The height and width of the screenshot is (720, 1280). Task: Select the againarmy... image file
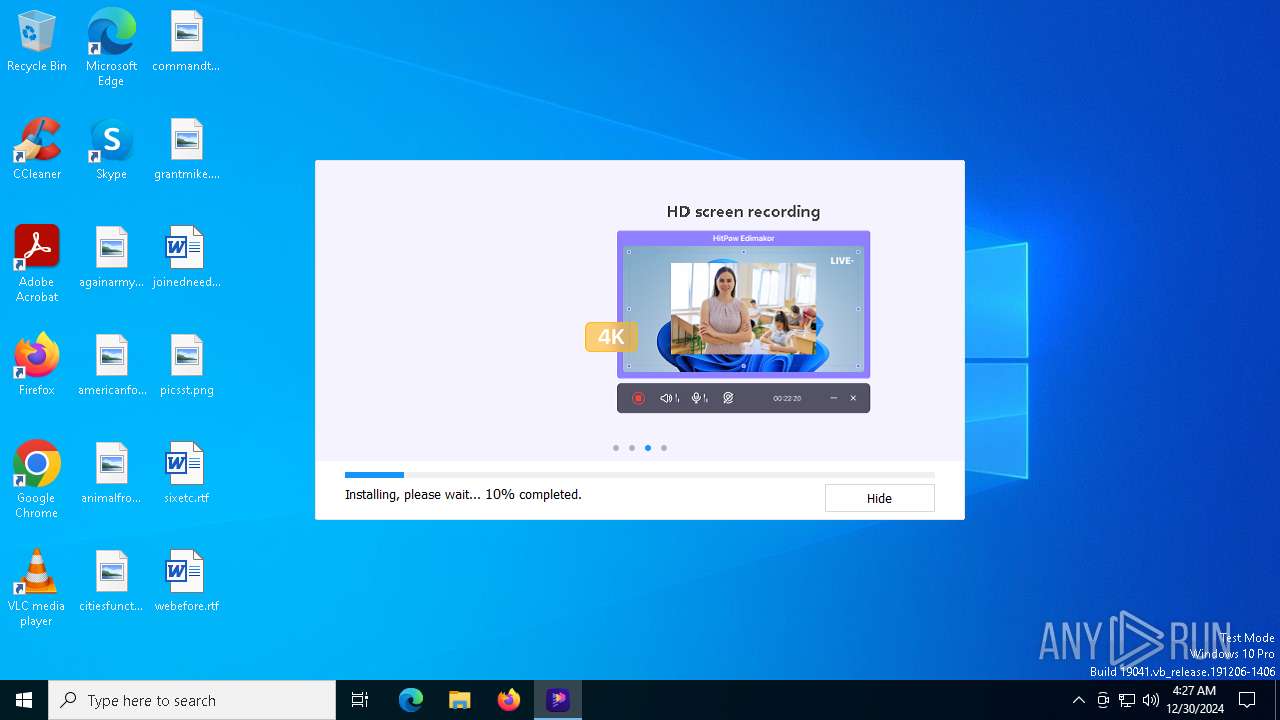pos(111,258)
